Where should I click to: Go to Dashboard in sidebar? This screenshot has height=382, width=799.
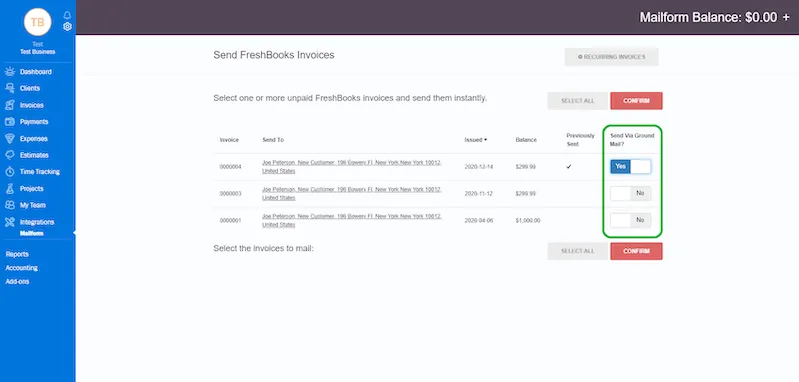click(36, 72)
